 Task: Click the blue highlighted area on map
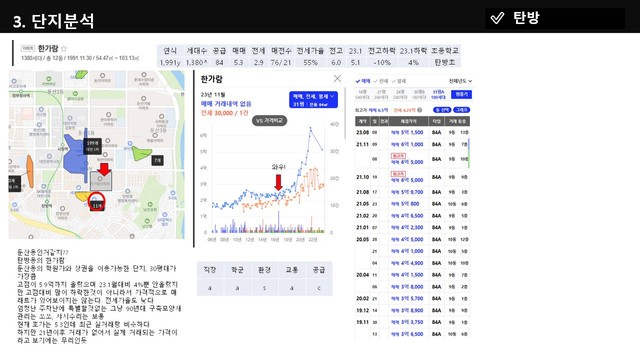75,157
